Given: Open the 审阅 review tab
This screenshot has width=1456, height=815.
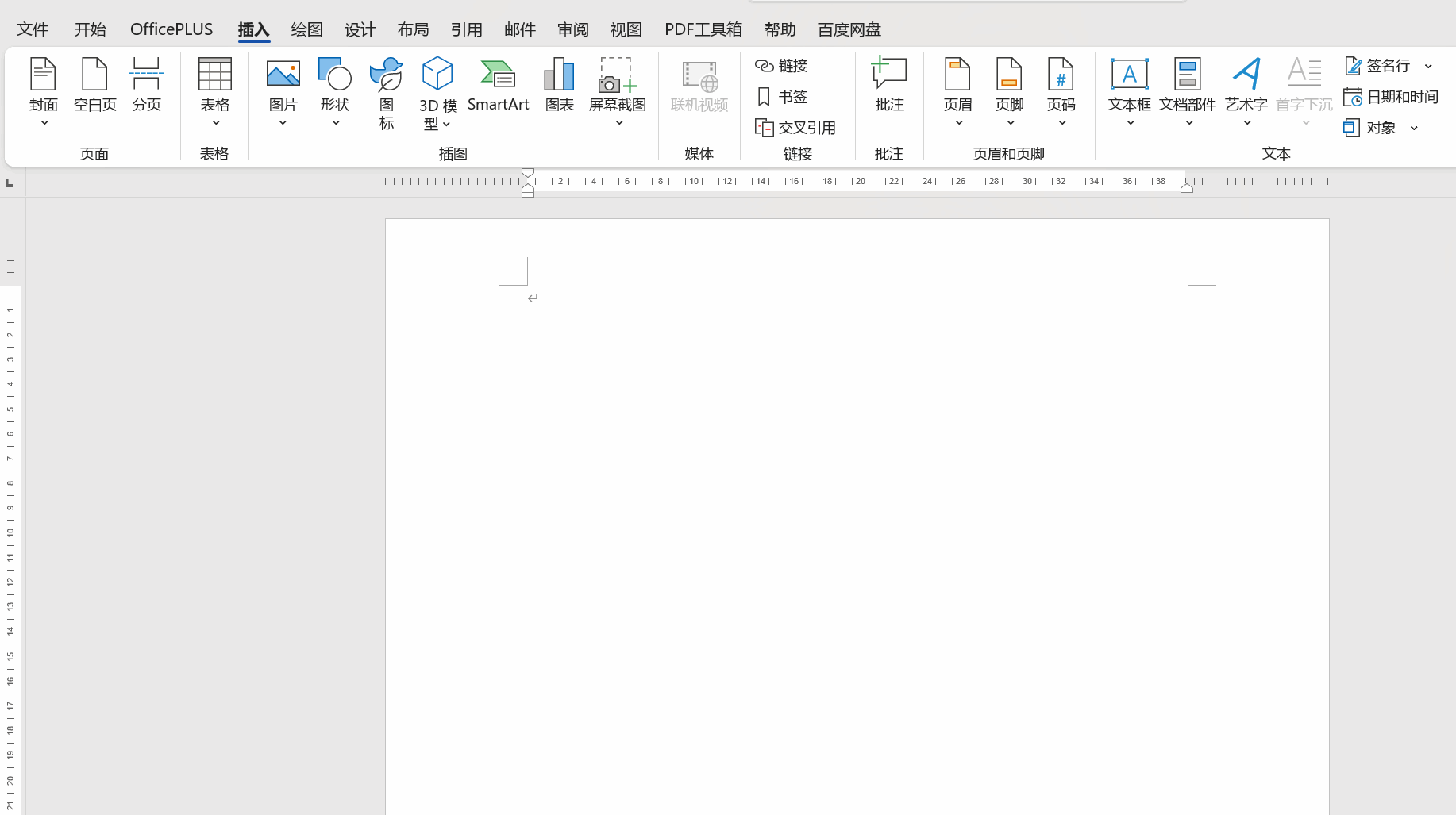Looking at the screenshot, I should [x=572, y=29].
